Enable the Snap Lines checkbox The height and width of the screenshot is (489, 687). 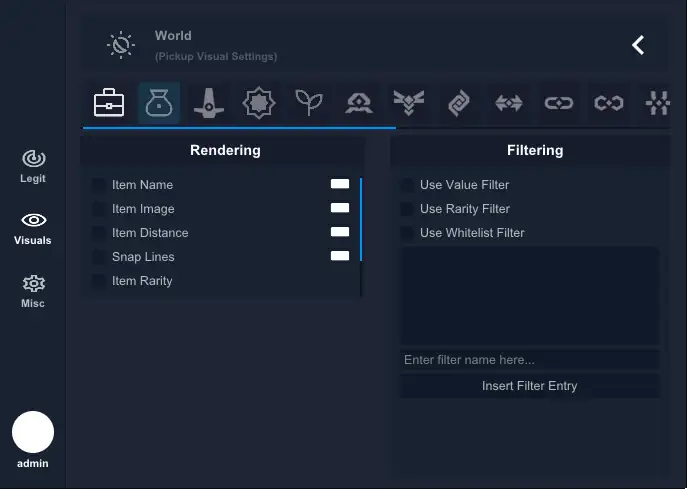click(x=99, y=257)
